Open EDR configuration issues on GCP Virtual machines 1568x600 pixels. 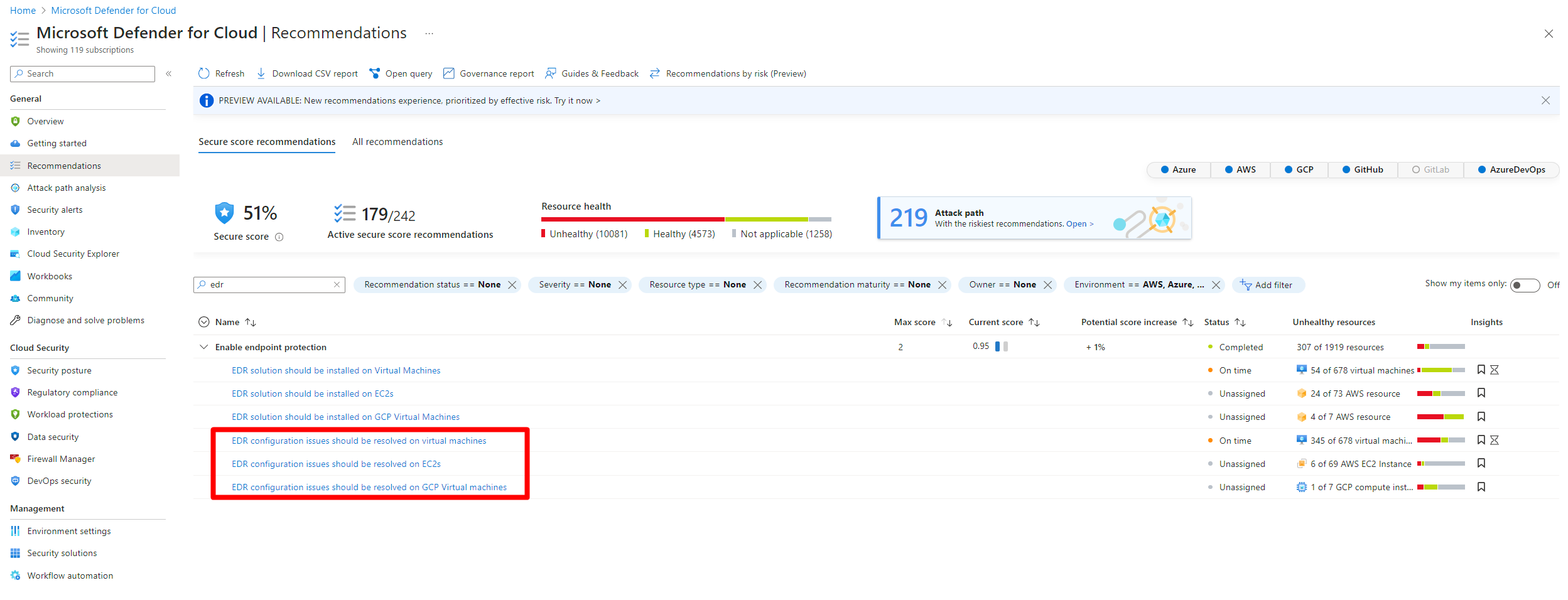point(369,487)
